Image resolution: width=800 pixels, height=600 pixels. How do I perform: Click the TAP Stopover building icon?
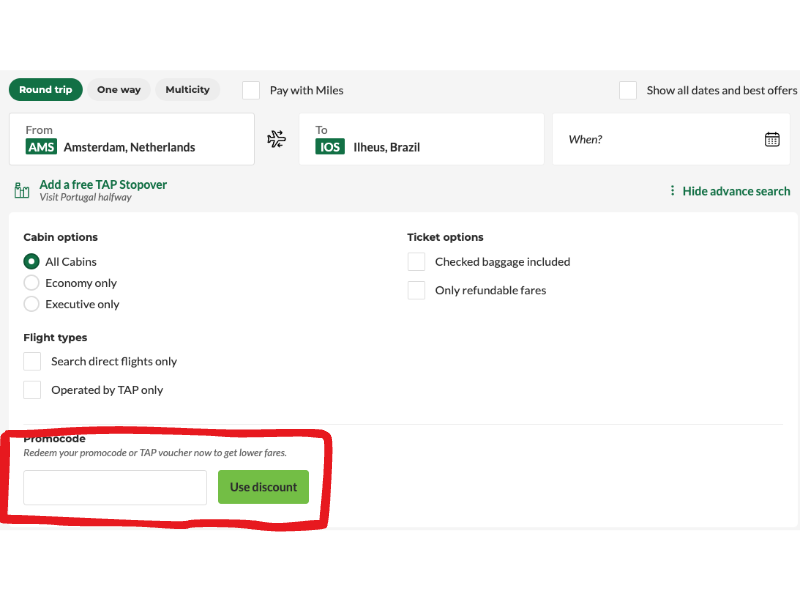tap(22, 190)
